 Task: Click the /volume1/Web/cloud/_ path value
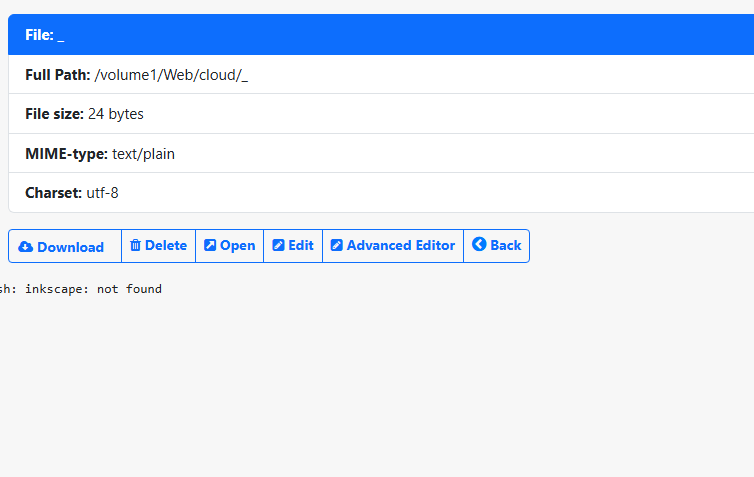click(171, 75)
